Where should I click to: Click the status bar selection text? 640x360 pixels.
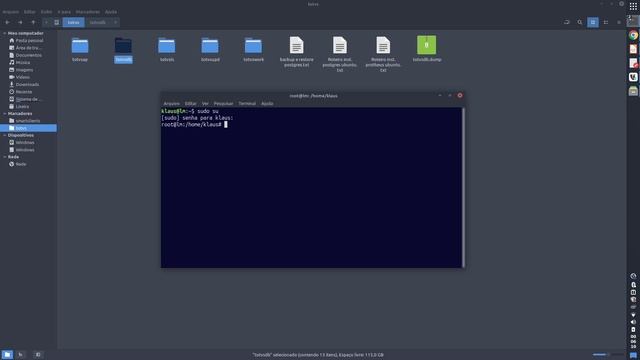click(x=318, y=355)
